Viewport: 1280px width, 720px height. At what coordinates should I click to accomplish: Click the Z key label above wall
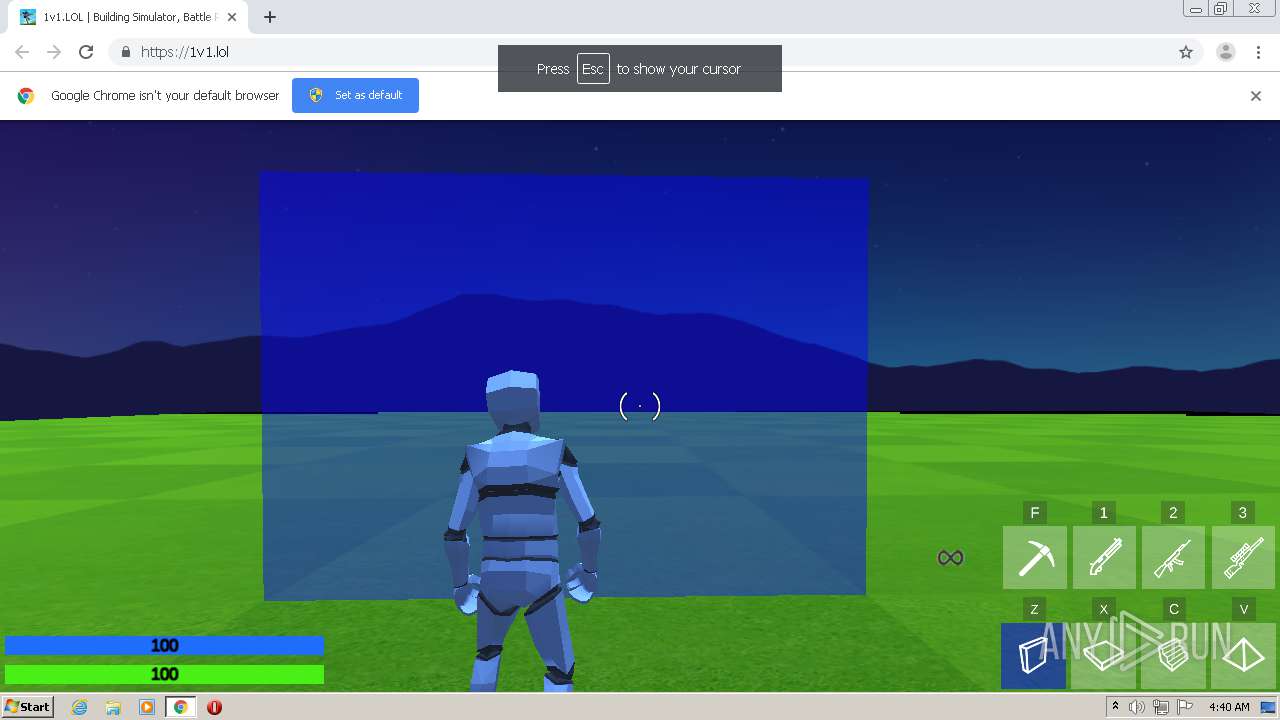click(1034, 609)
